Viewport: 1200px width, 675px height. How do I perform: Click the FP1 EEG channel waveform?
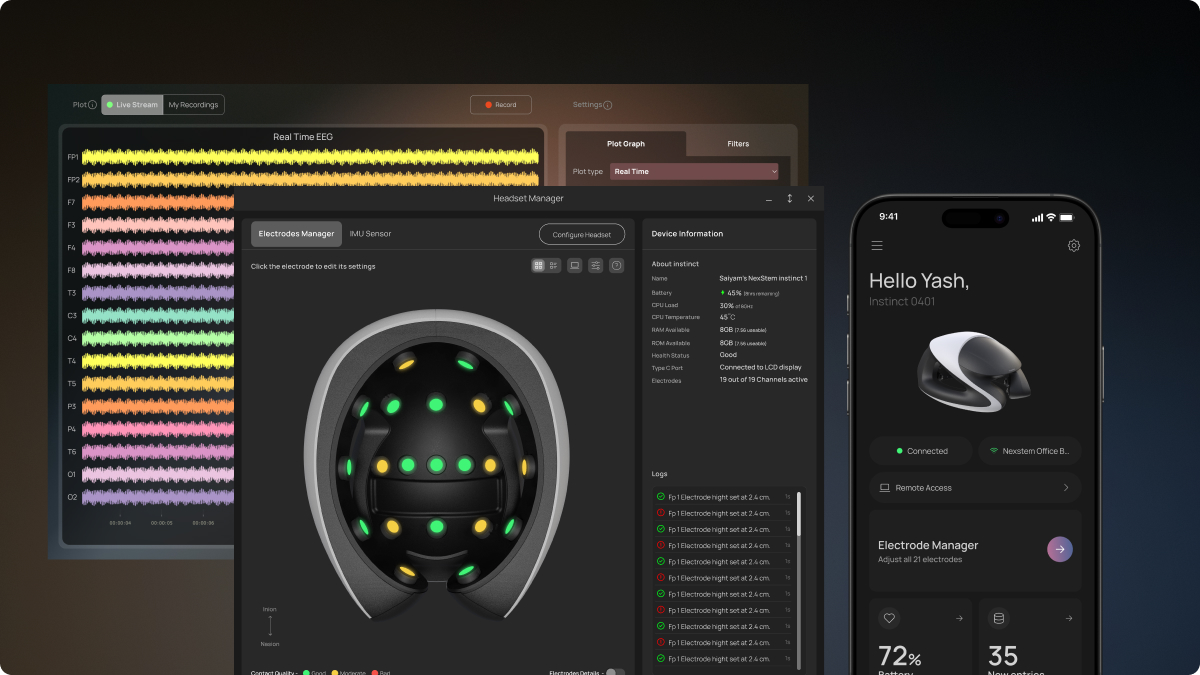click(310, 157)
